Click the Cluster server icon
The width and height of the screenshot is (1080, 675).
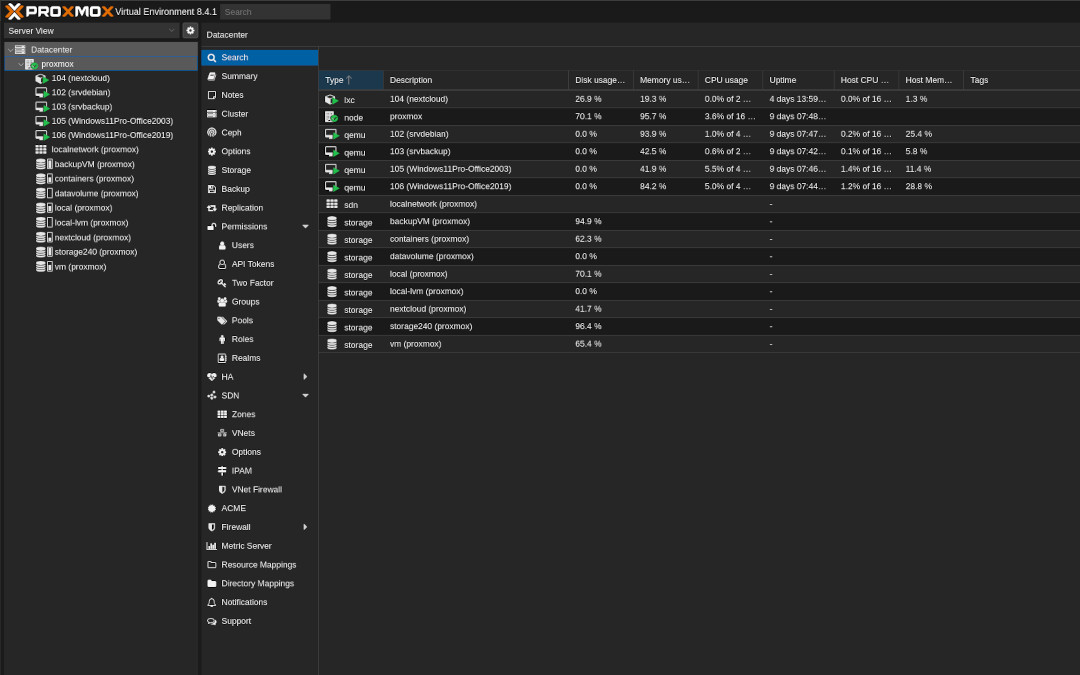pyautogui.click(x=211, y=114)
